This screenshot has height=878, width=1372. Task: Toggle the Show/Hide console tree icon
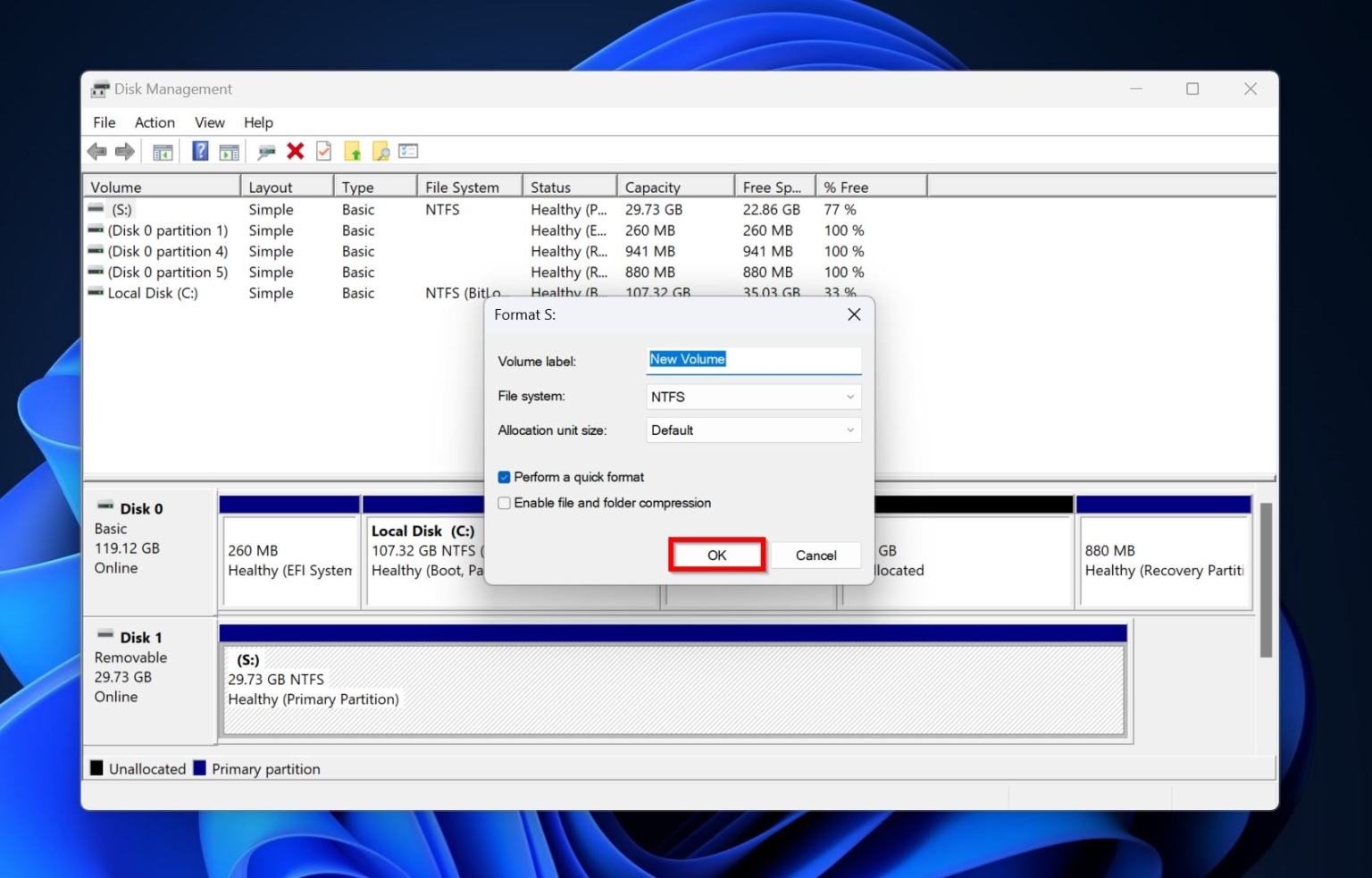tap(163, 151)
